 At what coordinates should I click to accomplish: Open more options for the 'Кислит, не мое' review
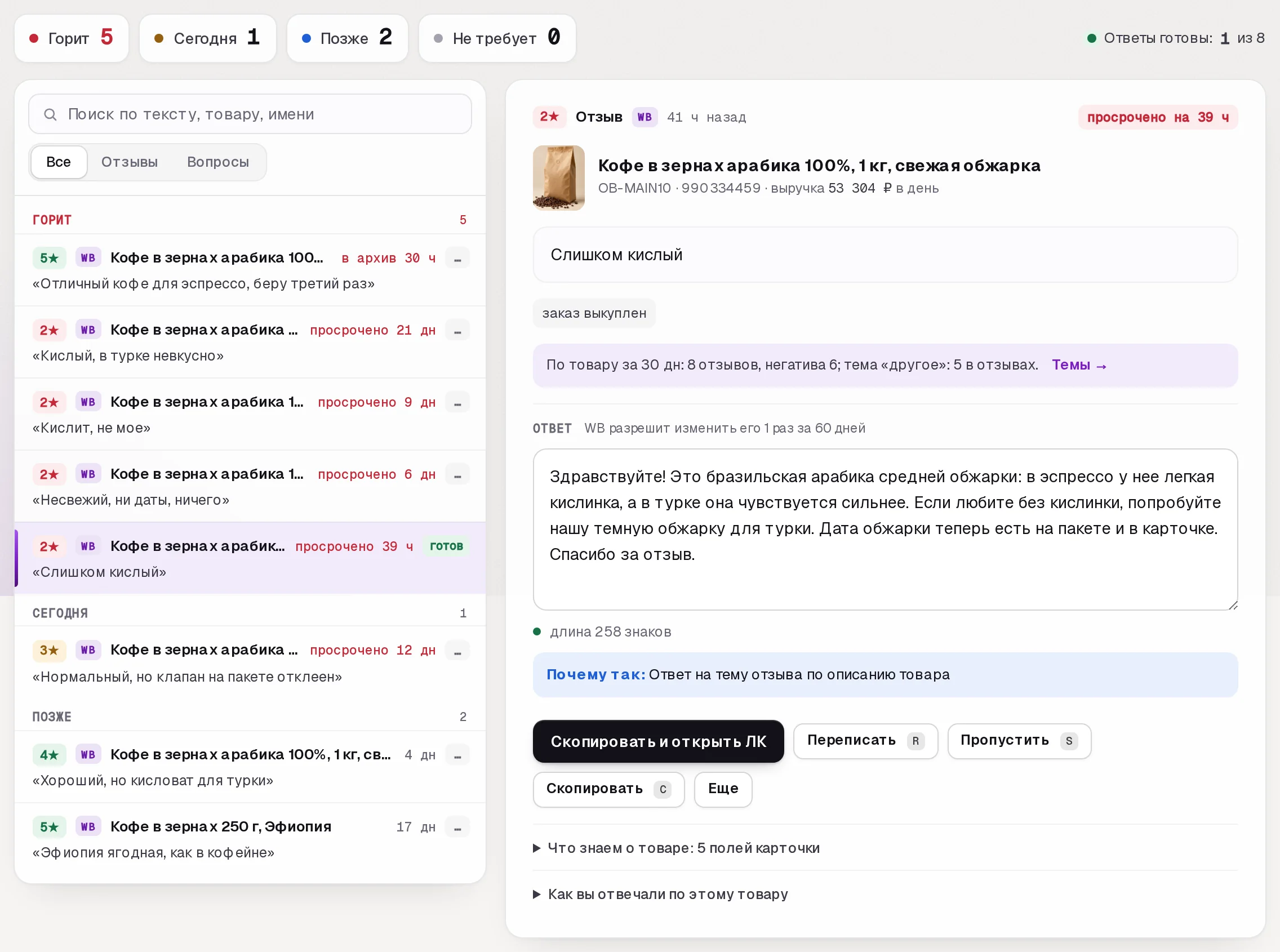pyautogui.click(x=457, y=402)
